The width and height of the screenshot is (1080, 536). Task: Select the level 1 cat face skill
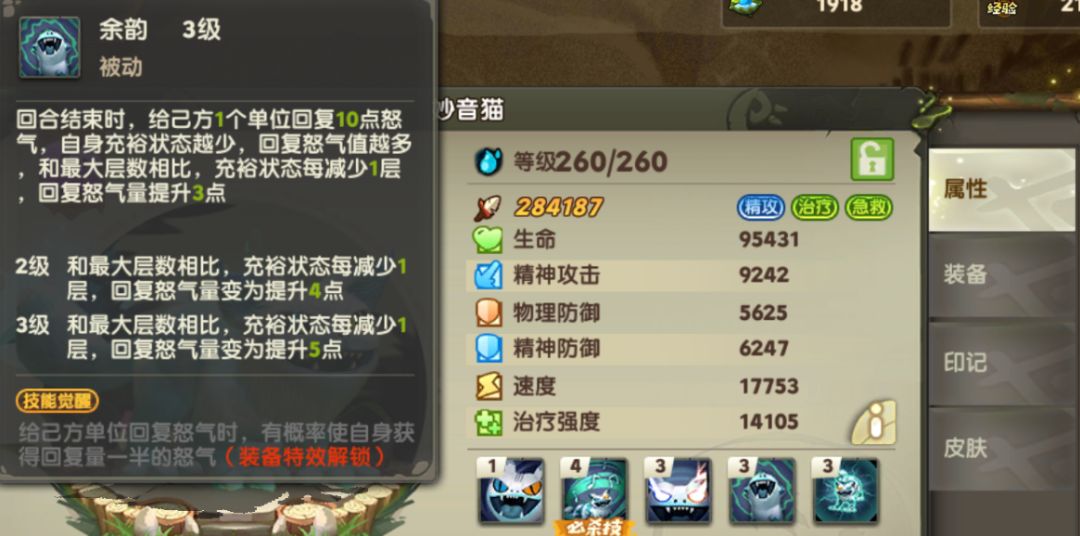tap(510, 491)
